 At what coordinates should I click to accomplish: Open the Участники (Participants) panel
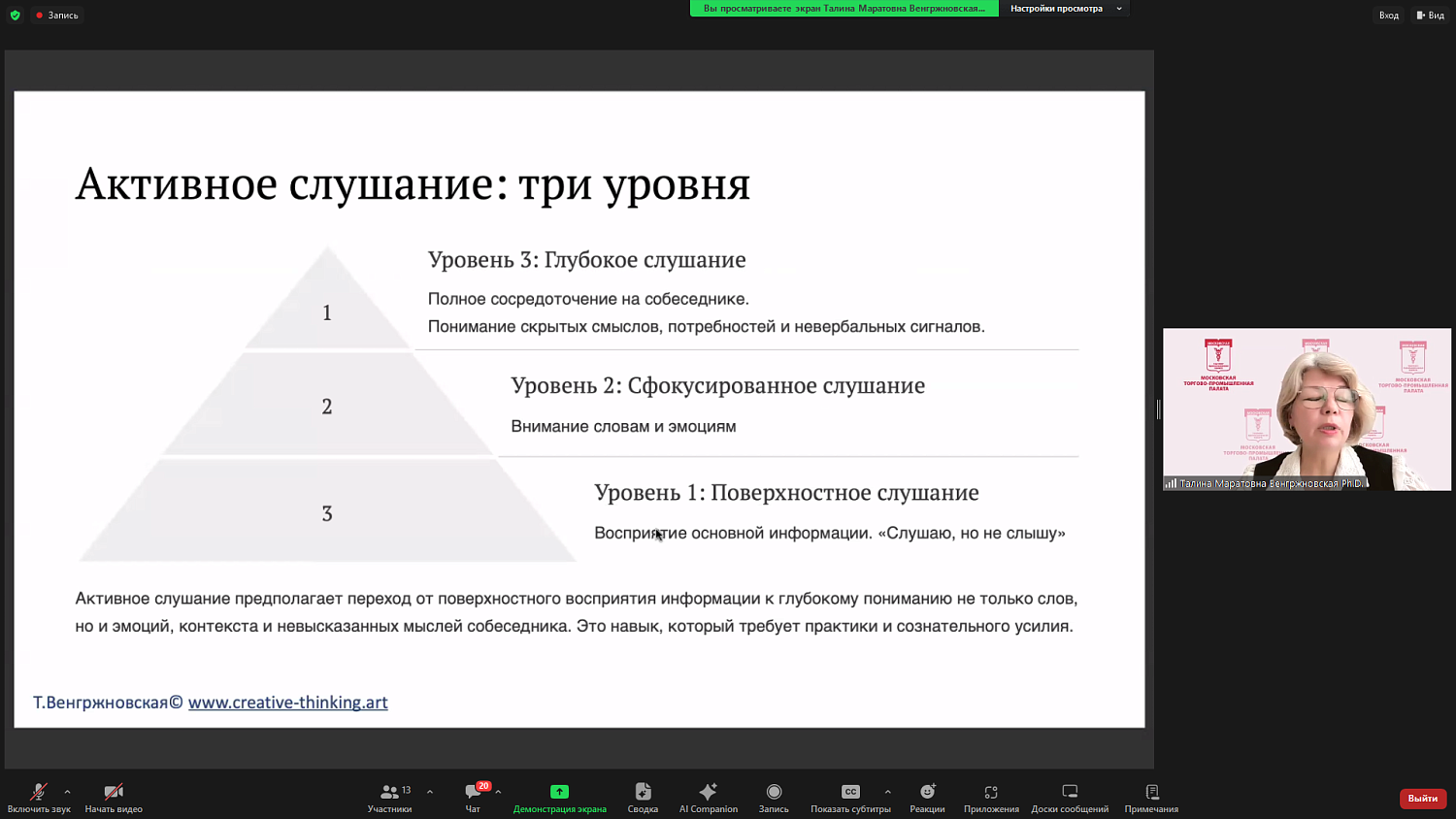389,796
